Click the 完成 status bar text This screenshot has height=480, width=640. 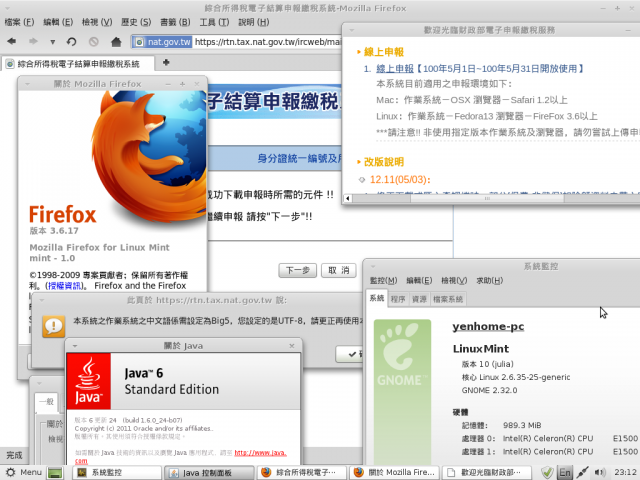click(x=14, y=455)
